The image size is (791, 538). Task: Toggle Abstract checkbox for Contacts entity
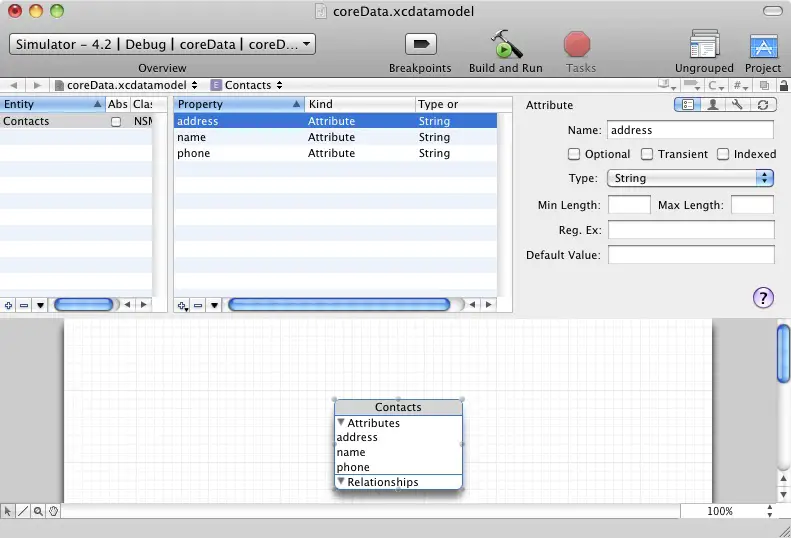click(x=116, y=122)
